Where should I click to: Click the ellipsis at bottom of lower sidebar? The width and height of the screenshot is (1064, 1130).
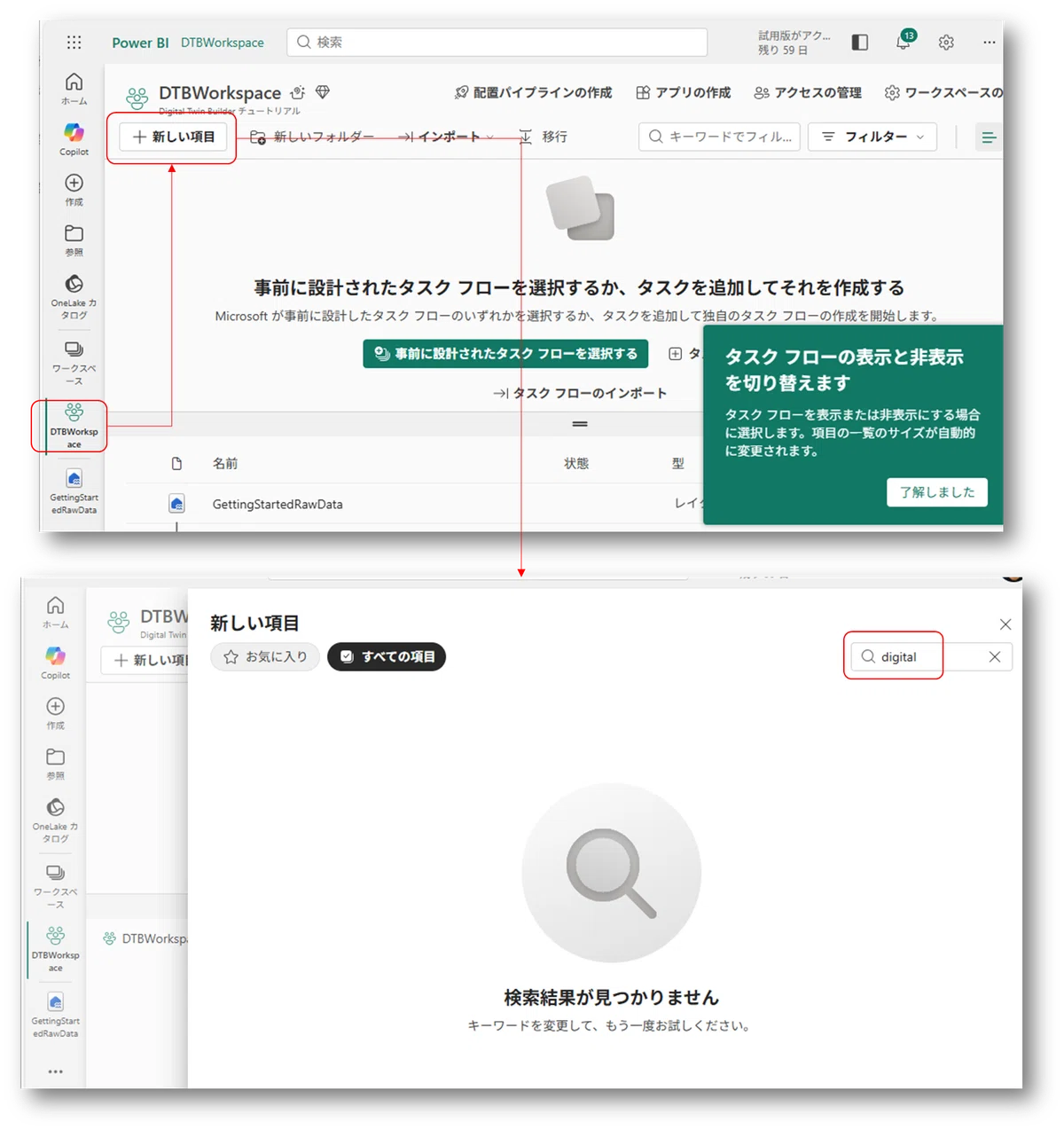click(56, 1071)
